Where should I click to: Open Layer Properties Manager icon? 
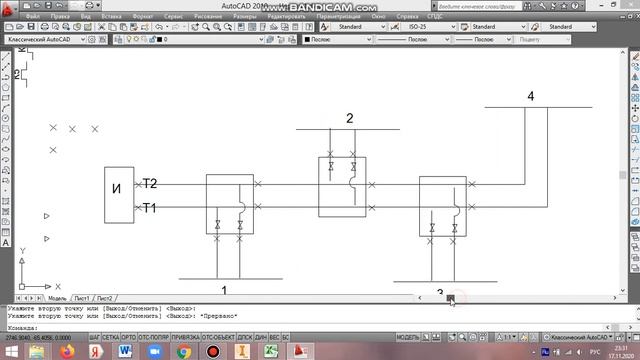pyautogui.click(x=118, y=40)
